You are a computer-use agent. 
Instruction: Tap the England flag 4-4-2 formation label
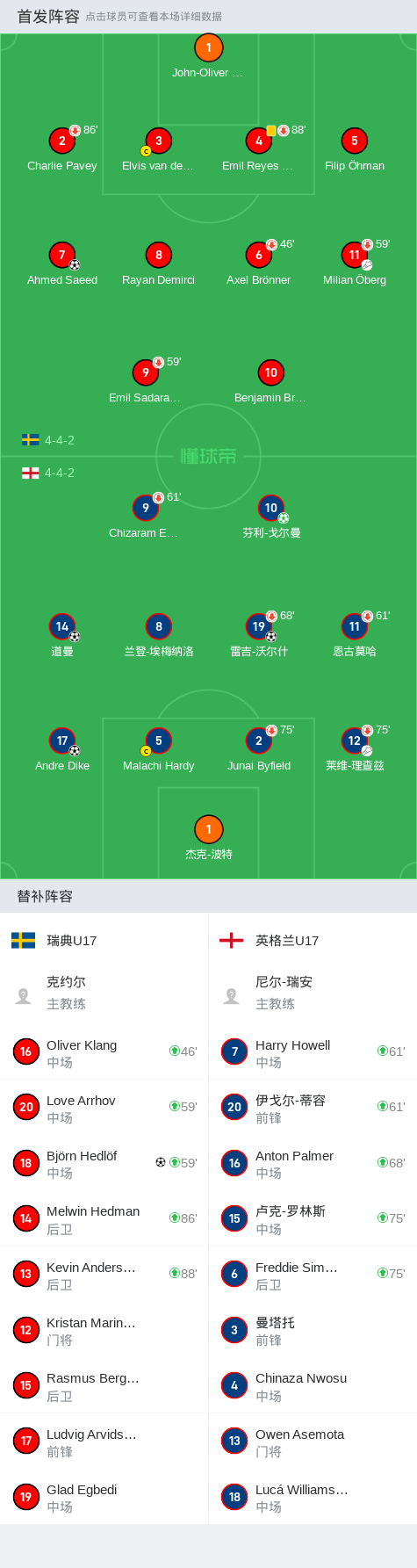48,473
